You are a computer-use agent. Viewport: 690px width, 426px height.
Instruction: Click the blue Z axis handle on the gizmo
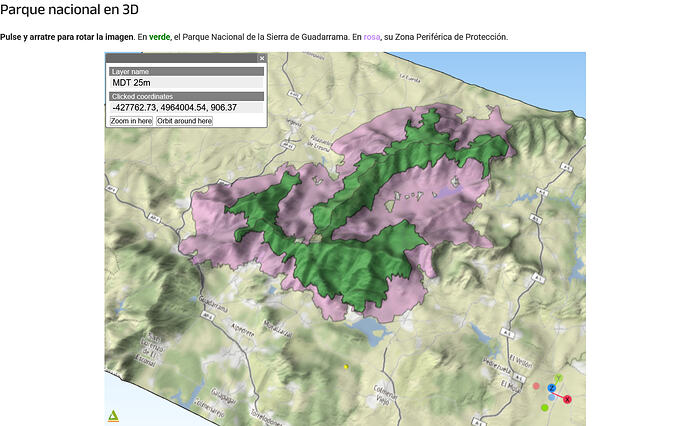552,388
